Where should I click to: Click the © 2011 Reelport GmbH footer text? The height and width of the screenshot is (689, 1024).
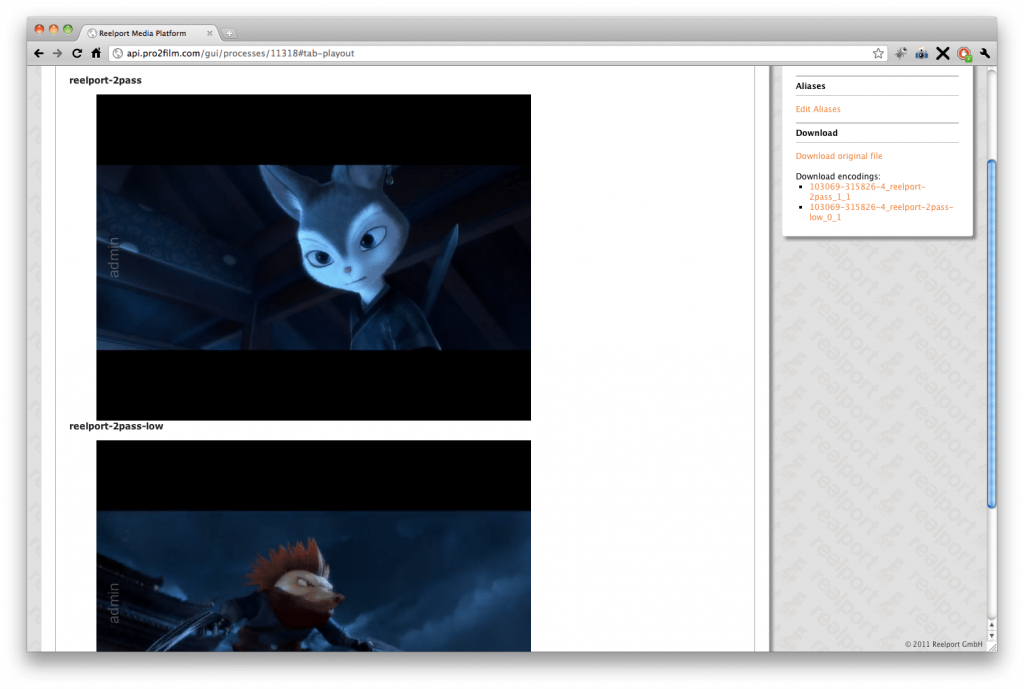(x=943, y=644)
